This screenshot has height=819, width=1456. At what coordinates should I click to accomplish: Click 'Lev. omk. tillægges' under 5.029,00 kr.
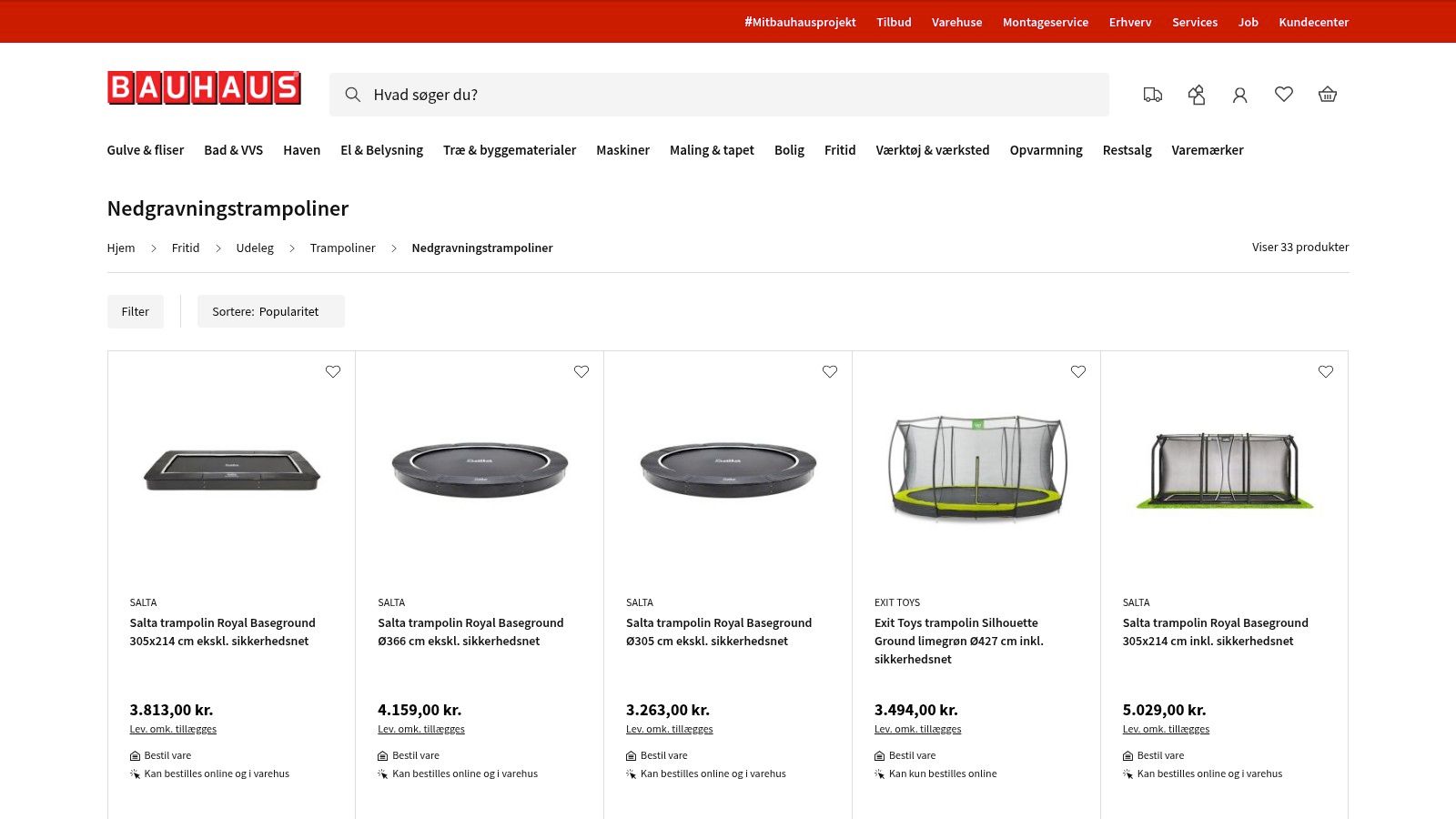tap(1166, 729)
